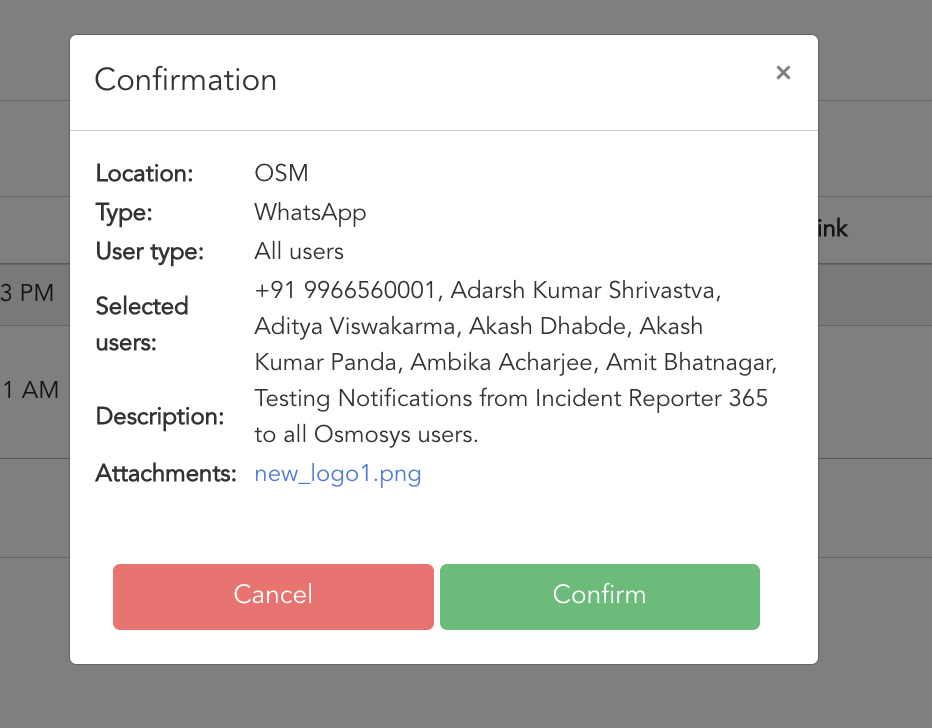Click the +91 9966560001 phone number
The image size is (932, 728).
(x=346, y=290)
